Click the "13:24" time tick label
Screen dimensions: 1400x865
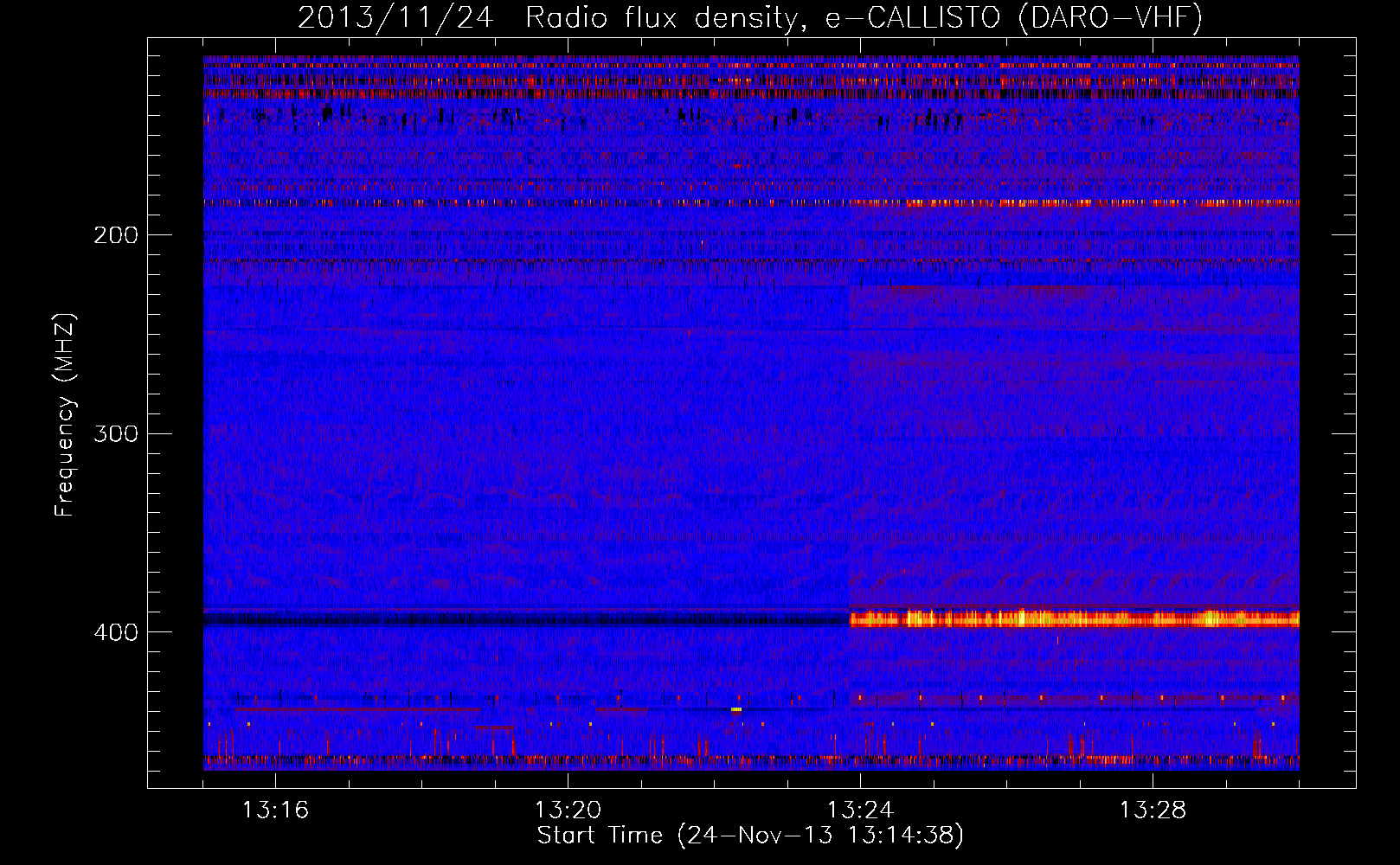[860, 811]
